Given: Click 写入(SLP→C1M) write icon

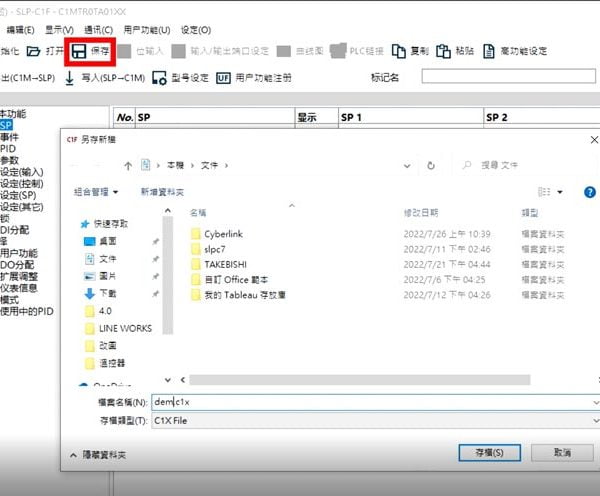Looking at the screenshot, I should [x=71, y=77].
